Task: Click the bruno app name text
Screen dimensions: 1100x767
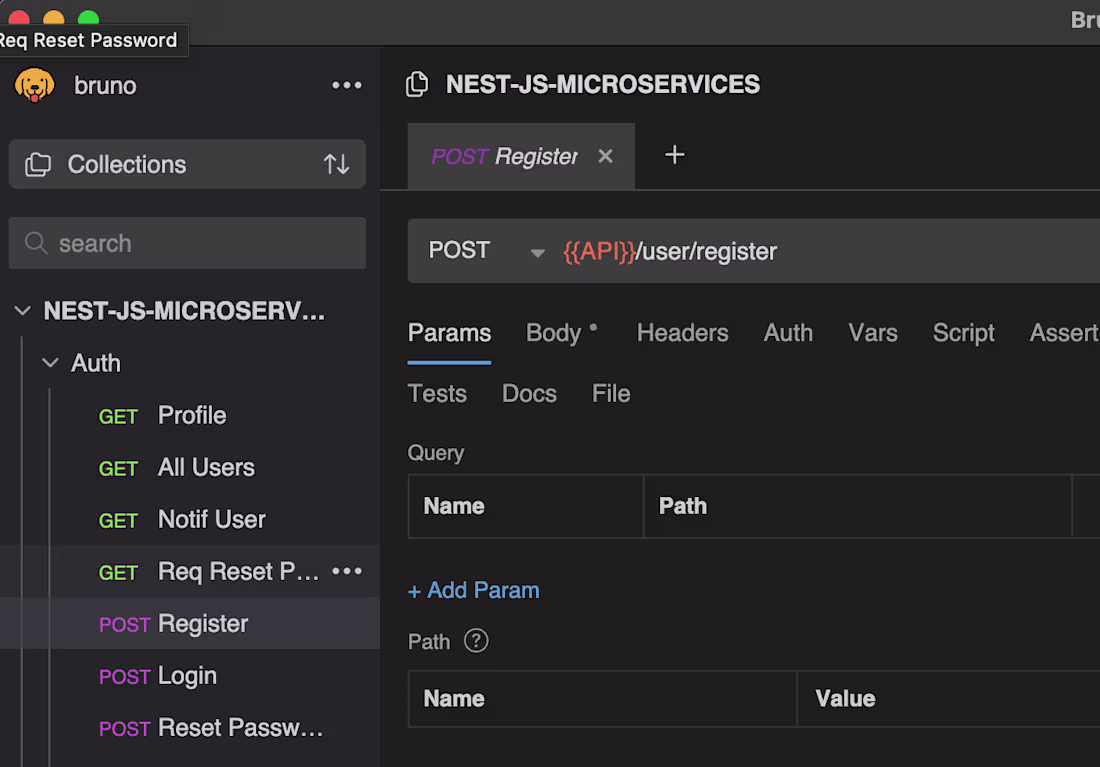Action: click(105, 85)
